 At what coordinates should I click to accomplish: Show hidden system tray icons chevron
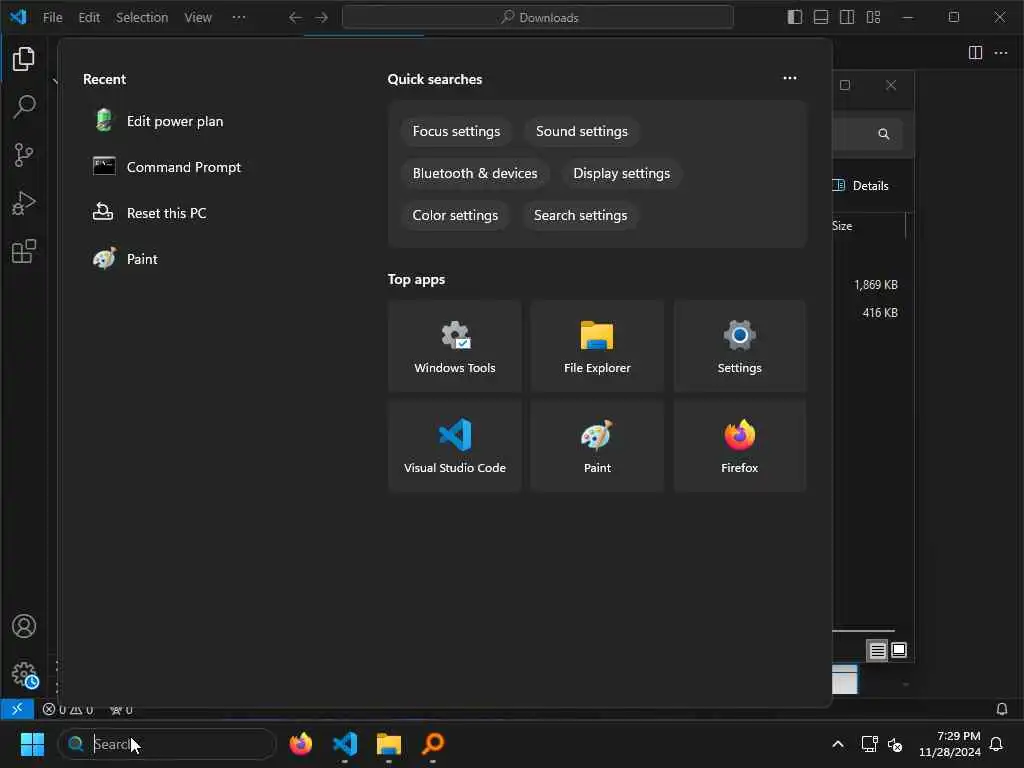(838, 744)
